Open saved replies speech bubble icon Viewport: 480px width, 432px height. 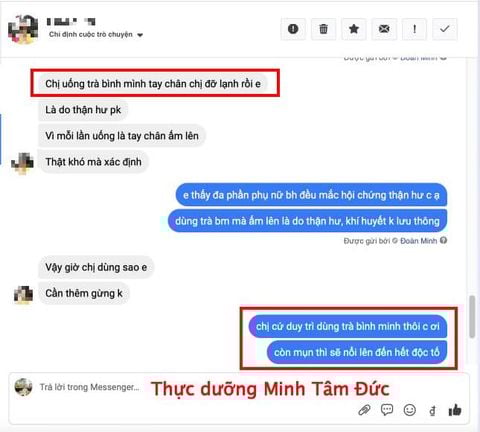pos(387,410)
